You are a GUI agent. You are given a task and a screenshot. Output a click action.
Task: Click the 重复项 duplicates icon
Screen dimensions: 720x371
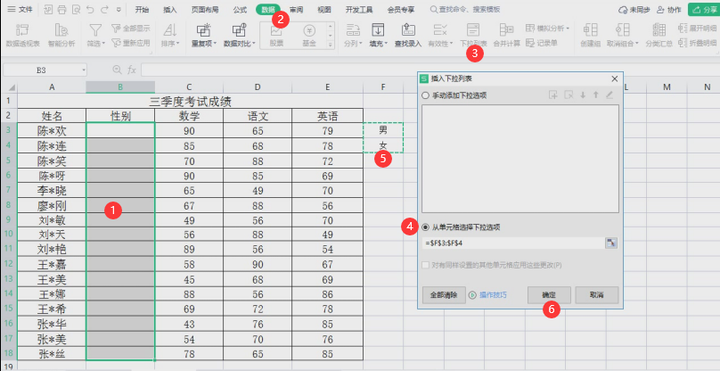(x=203, y=30)
